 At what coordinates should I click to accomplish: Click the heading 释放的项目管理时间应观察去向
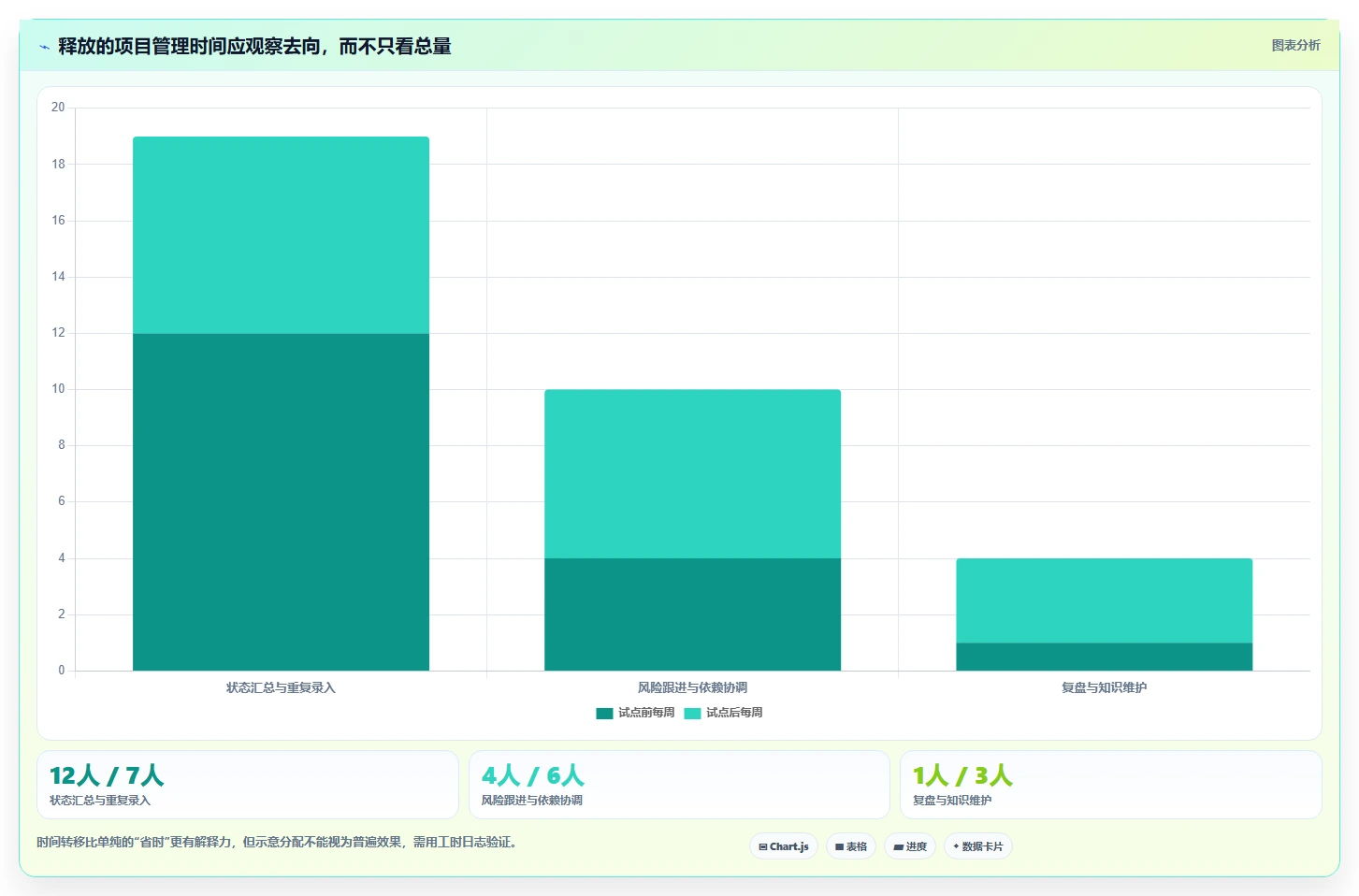(254, 47)
